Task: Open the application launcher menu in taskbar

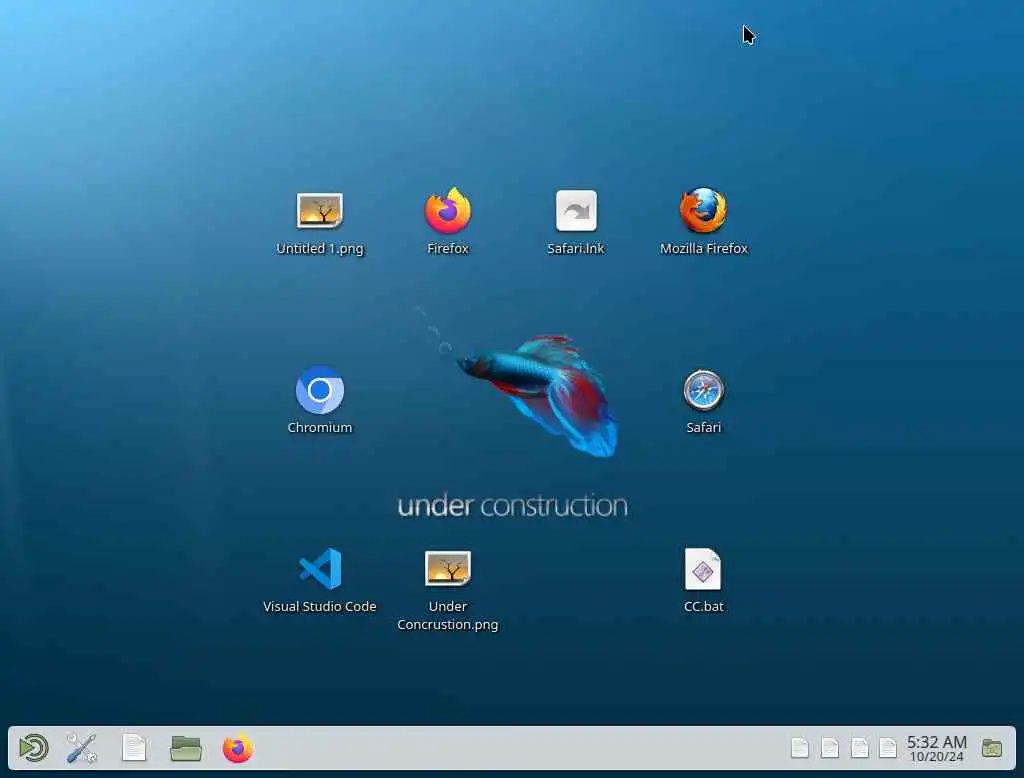Action: [x=34, y=748]
